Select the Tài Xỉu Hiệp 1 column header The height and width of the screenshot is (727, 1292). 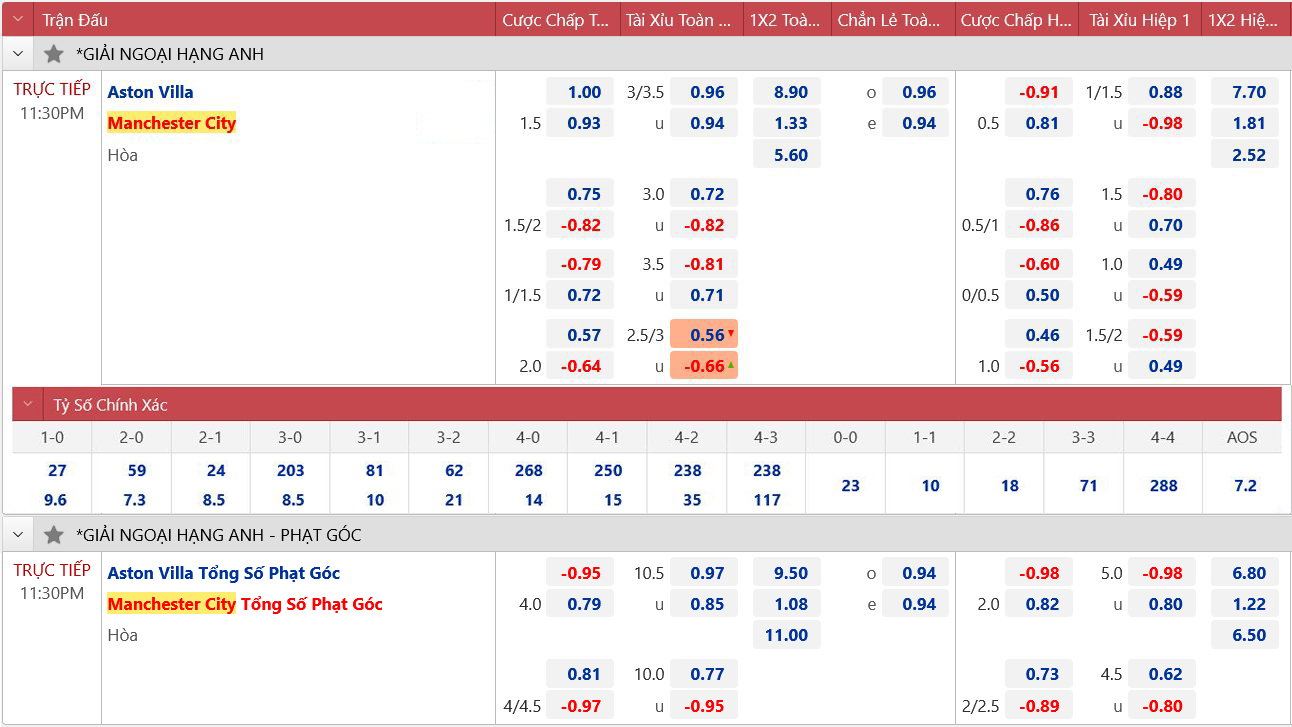(x=1139, y=20)
